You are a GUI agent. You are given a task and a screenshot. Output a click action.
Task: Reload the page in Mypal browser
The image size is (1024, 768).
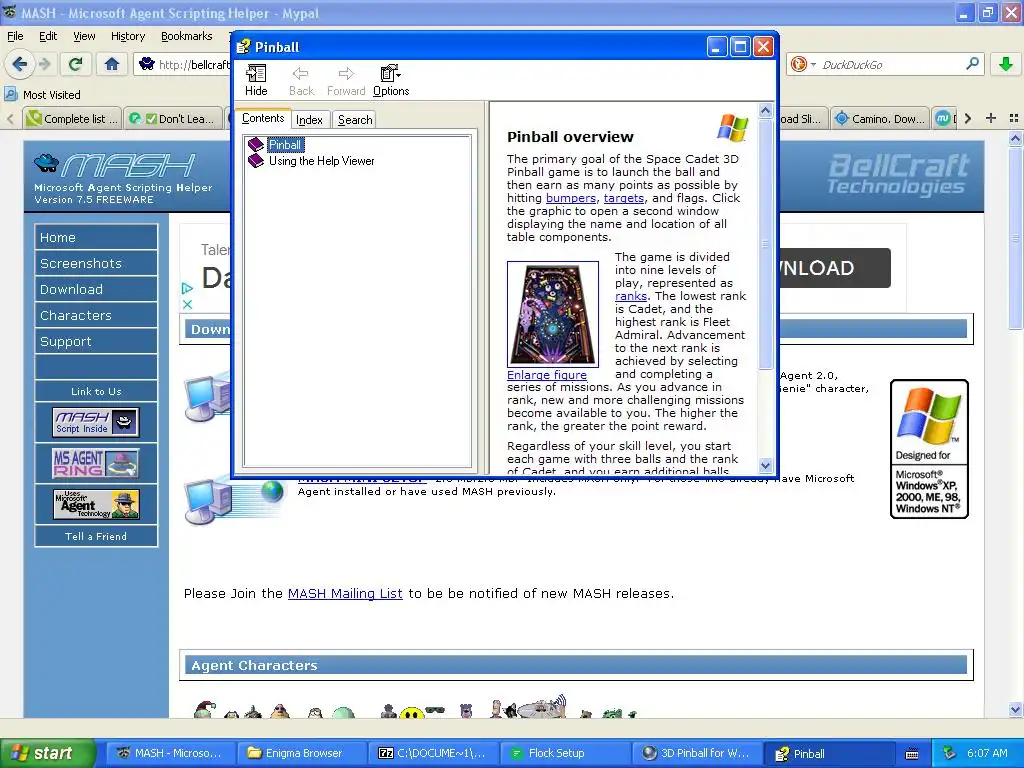click(75, 64)
